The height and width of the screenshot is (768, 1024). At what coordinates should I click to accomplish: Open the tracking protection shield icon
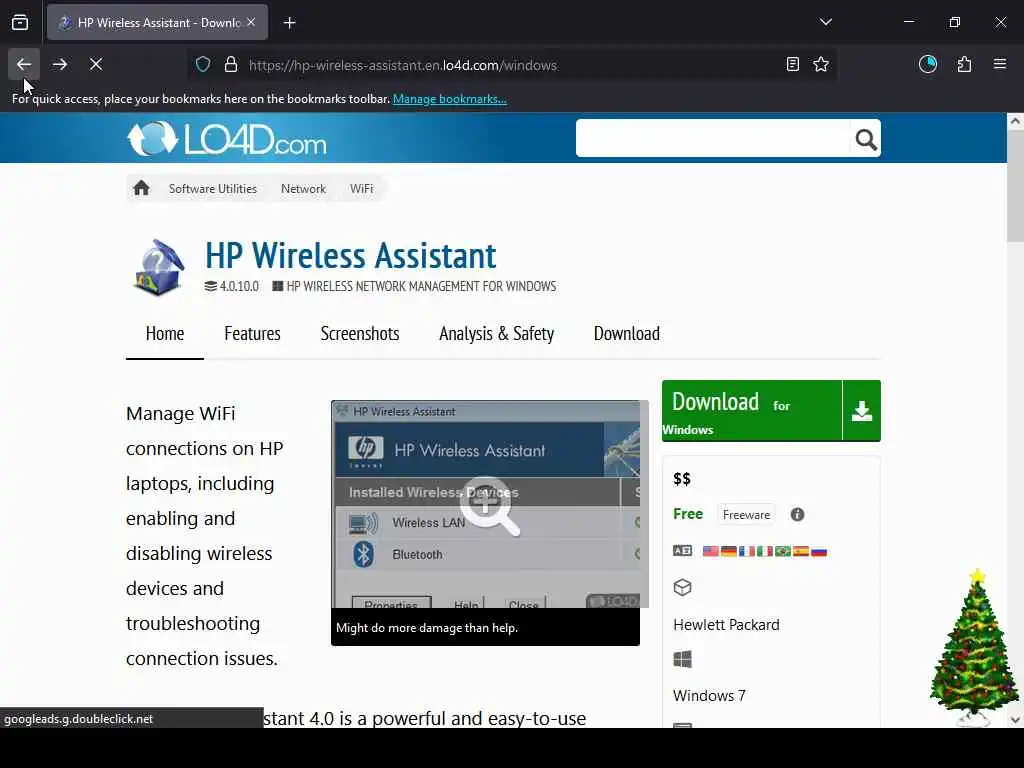[203, 65]
